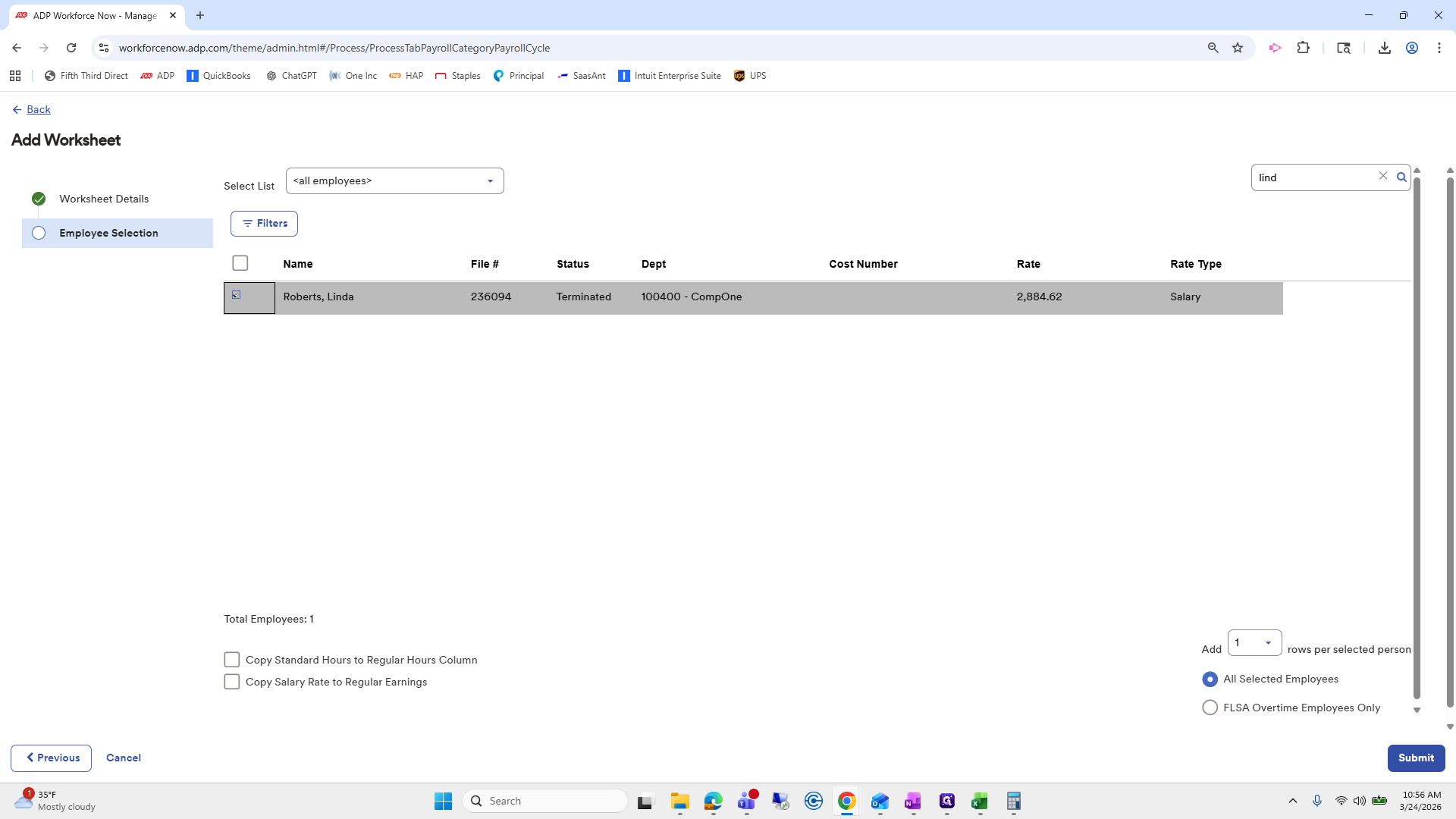This screenshot has height=819, width=1456.
Task: Open Chrome downloads icon
Action: click(x=1384, y=48)
